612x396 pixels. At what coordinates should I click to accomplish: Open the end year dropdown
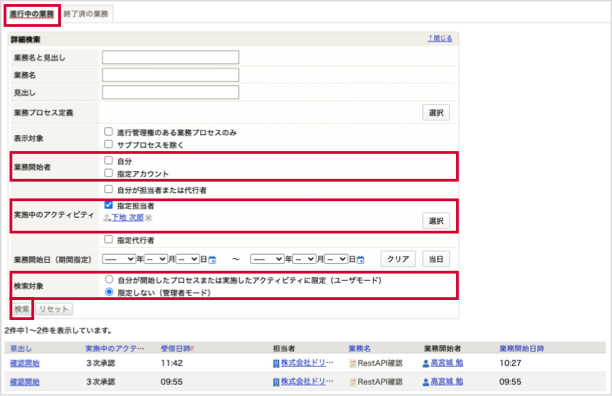267,259
